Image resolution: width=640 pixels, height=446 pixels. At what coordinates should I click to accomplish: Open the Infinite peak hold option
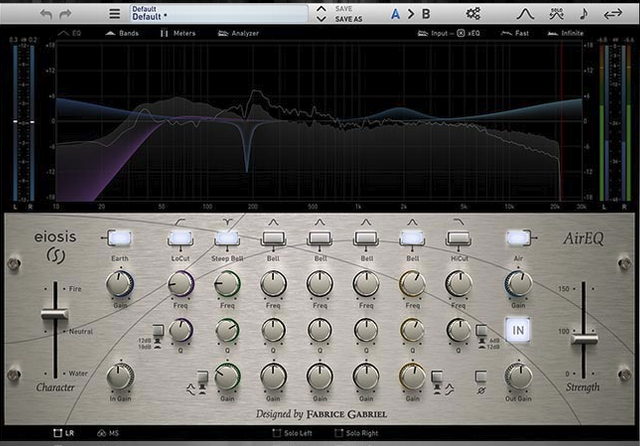click(x=565, y=33)
